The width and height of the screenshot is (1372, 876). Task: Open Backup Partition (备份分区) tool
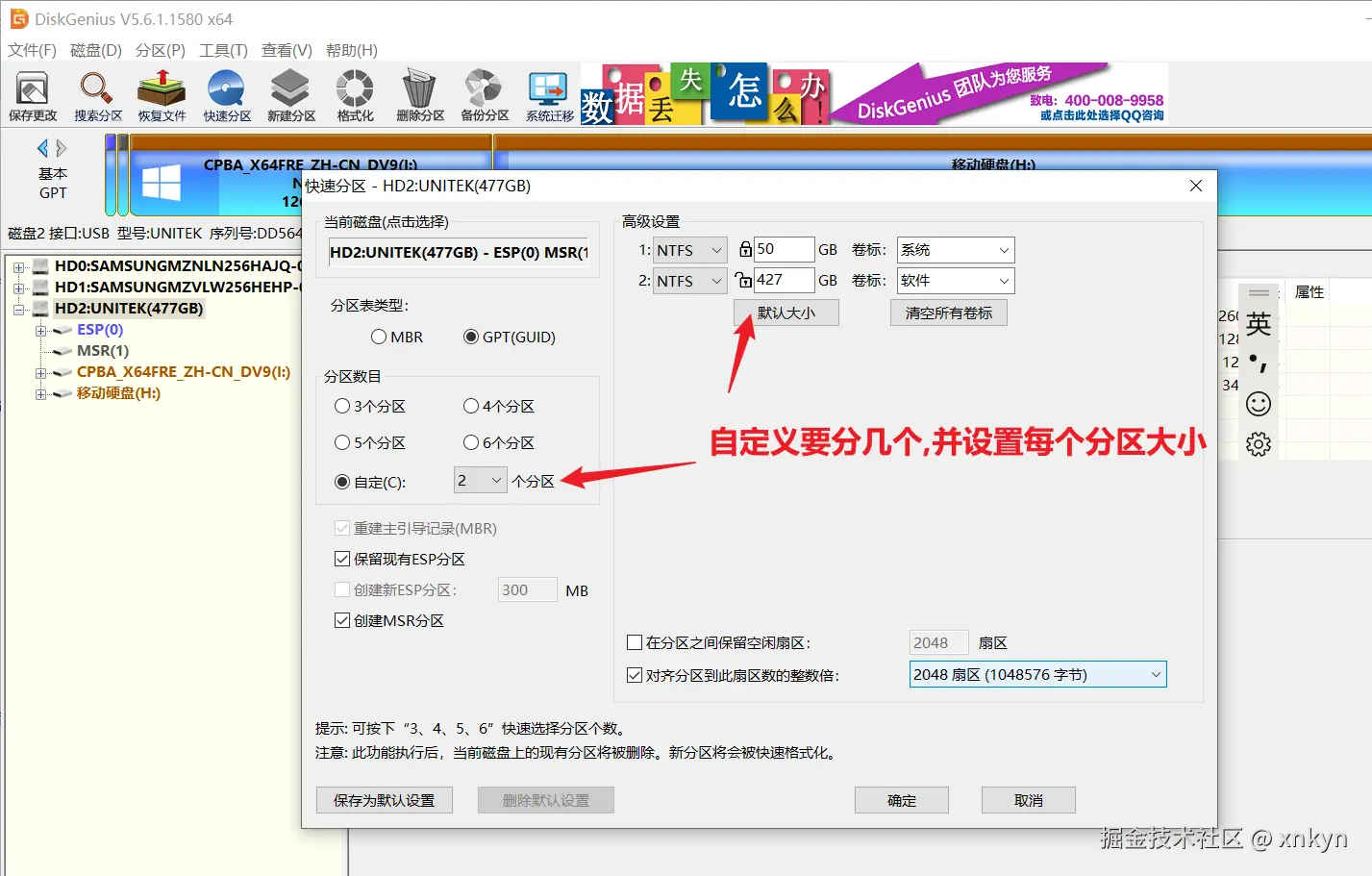tap(484, 95)
